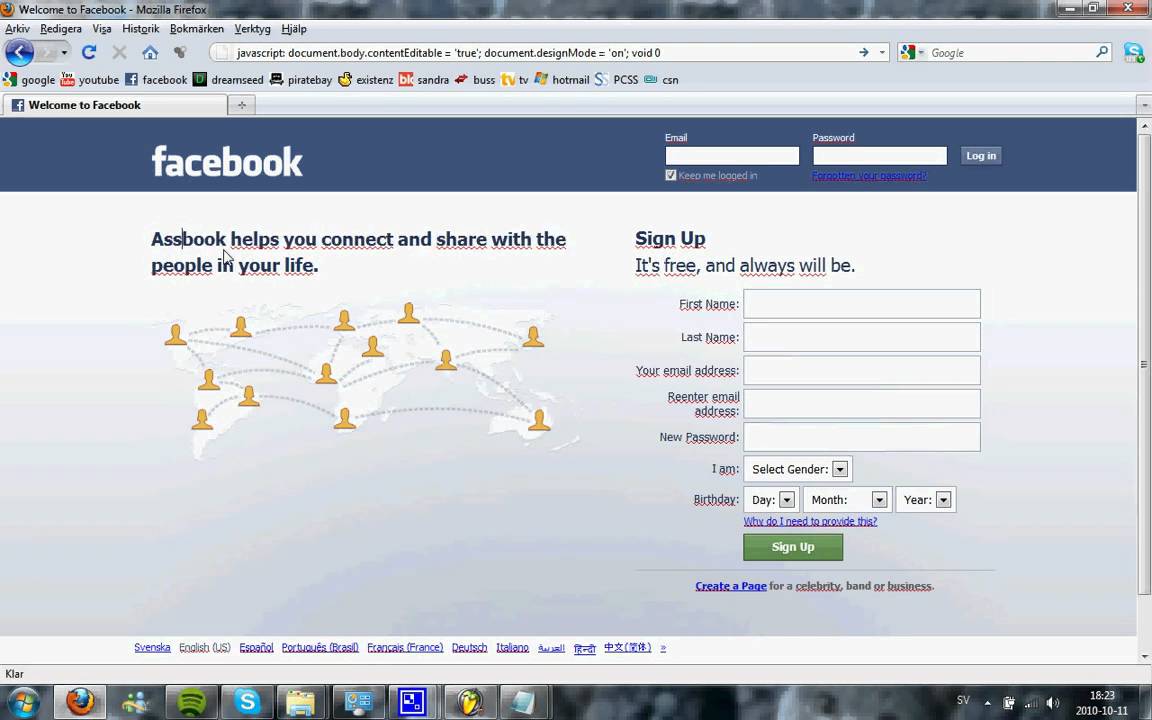The width and height of the screenshot is (1152, 720).
Task: Open Firefox from the taskbar
Action: tap(80, 702)
